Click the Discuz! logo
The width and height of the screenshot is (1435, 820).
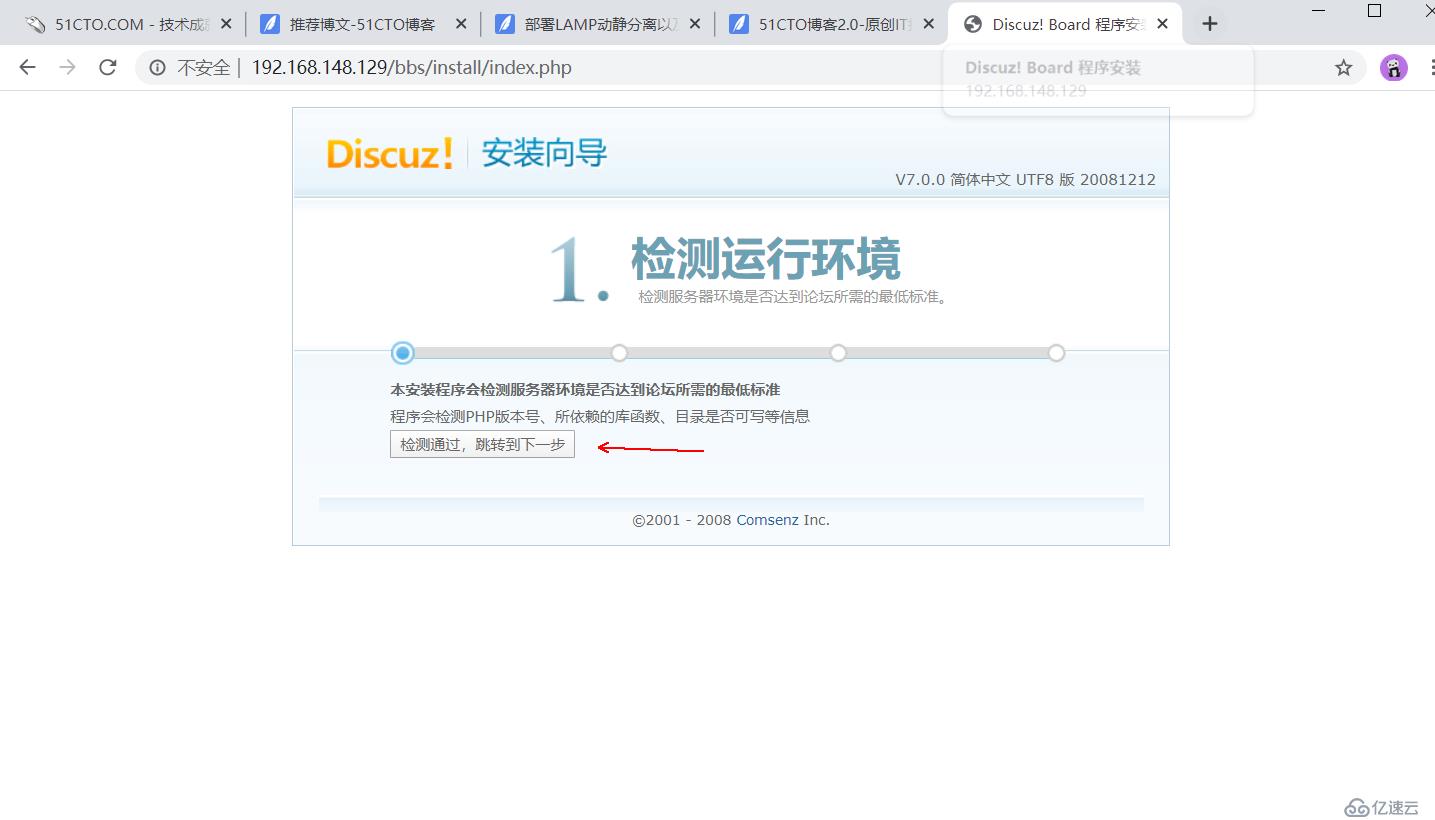pos(390,154)
